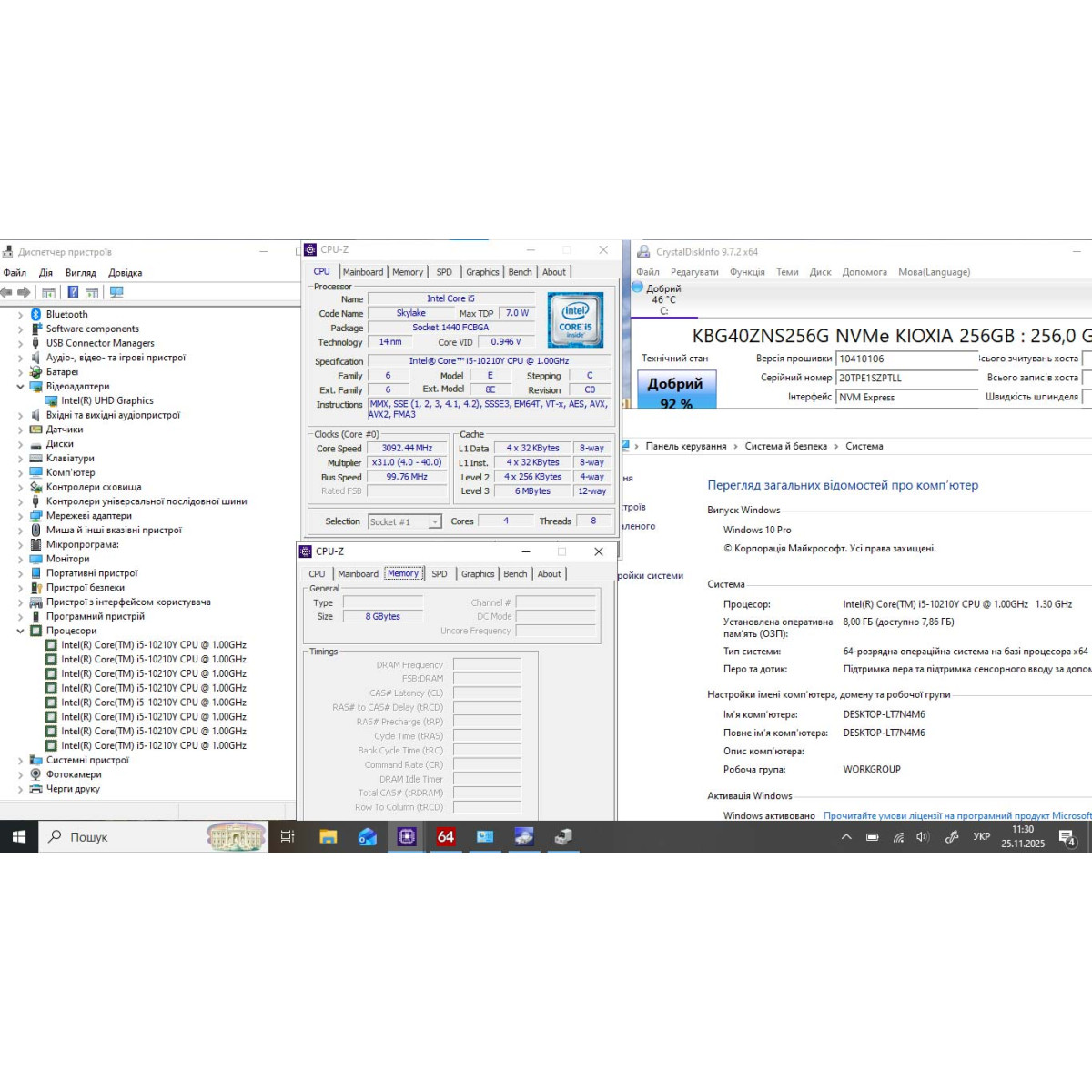The image size is (1092, 1092).
Task: Show hidden tray icons chevron
Action: (846, 837)
